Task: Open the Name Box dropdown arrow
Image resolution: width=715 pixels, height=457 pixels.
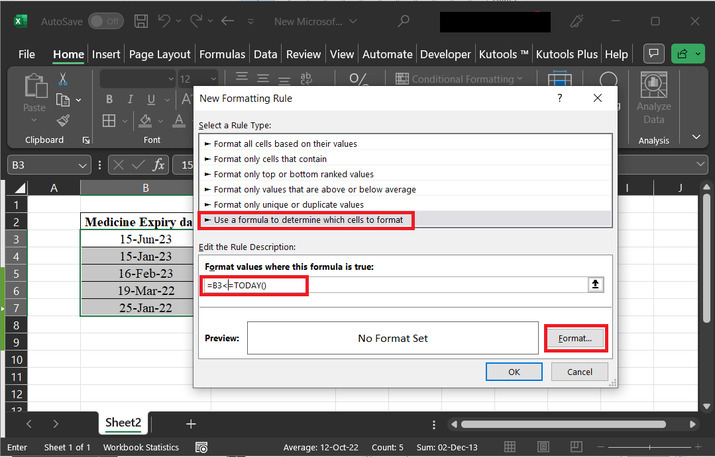Action: tap(82, 165)
